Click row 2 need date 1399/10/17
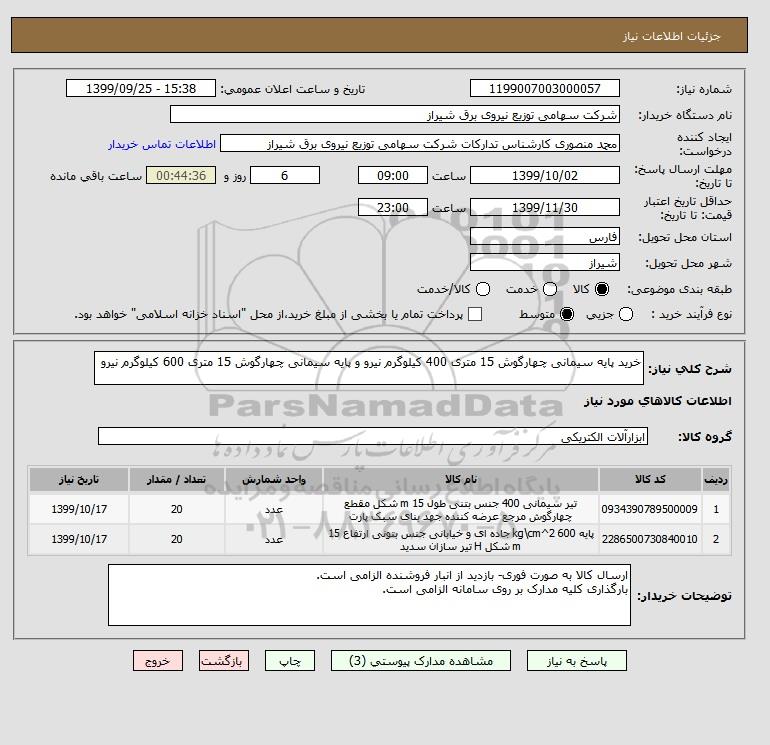 point(79,539)
